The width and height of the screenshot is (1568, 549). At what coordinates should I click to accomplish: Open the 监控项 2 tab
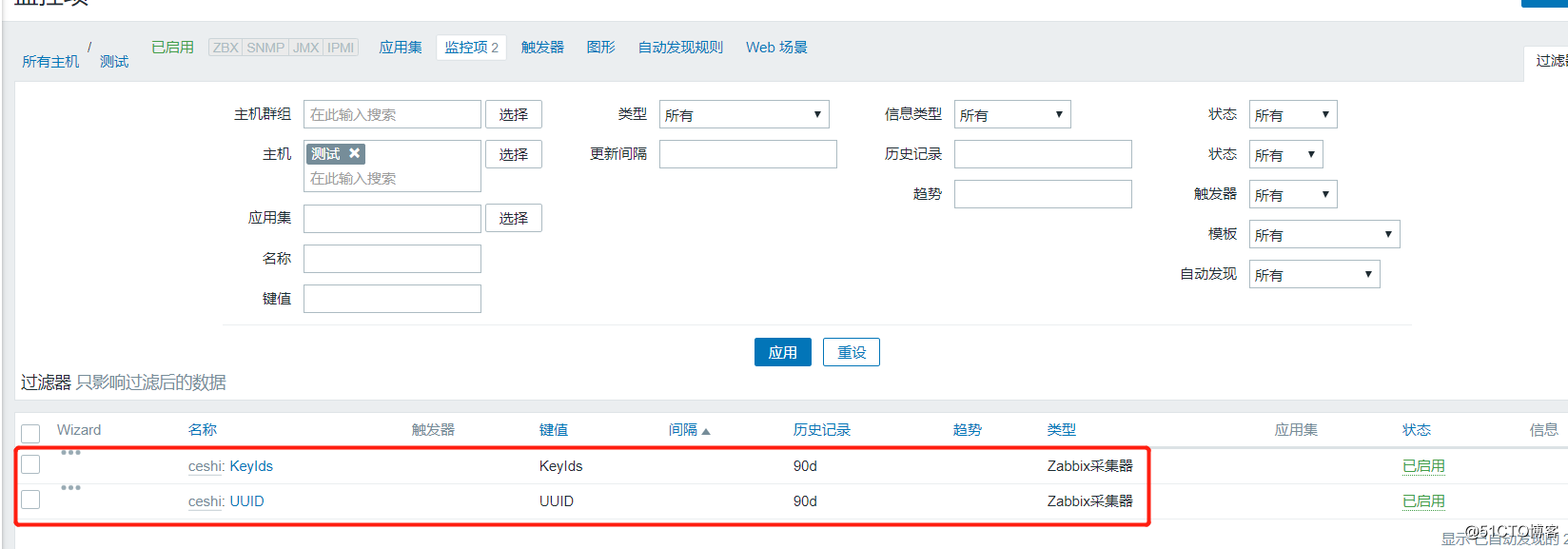[471, 48]
